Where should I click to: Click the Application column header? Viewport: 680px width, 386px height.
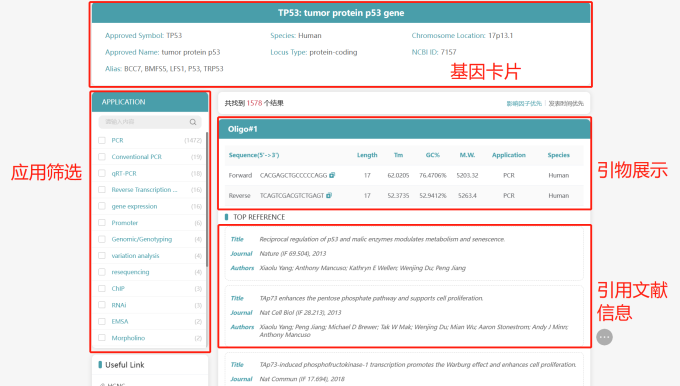click(509, 155)
